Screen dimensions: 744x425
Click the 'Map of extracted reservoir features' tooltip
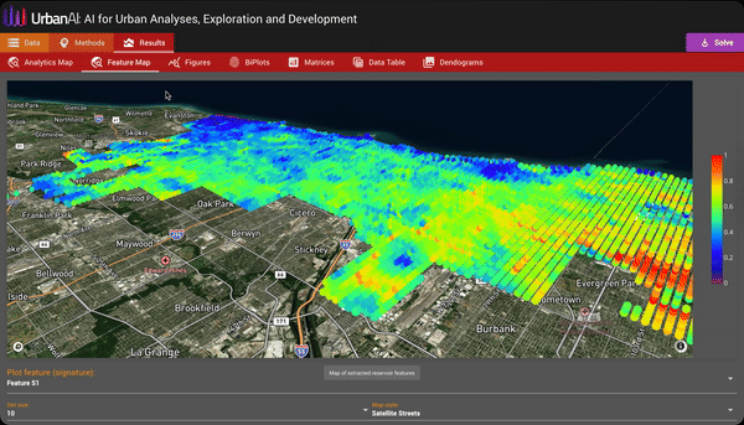pyautogui.click(x=372, y=373)
